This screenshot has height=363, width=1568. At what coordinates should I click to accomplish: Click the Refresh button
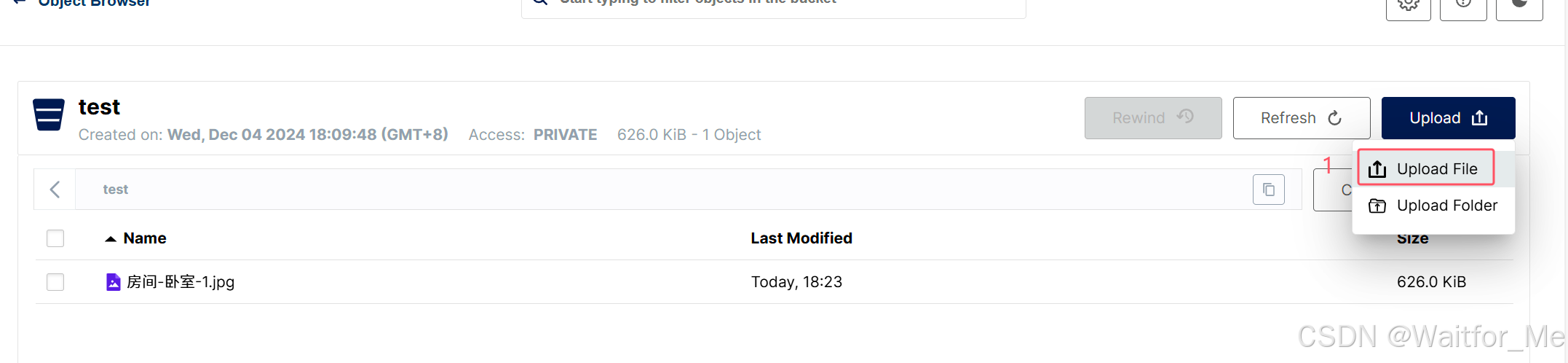tap(1302, 118)
